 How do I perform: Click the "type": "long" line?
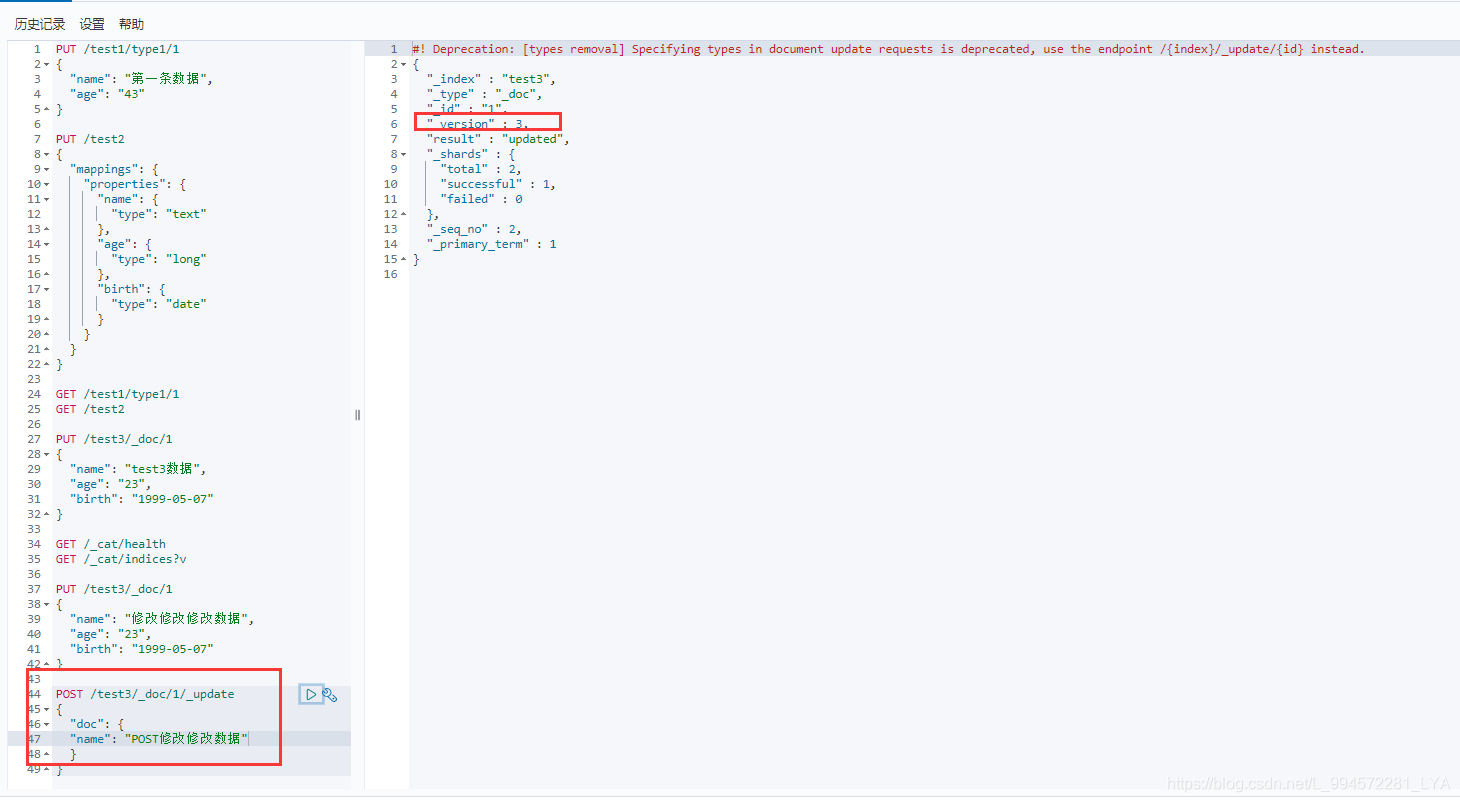(159, 259)
